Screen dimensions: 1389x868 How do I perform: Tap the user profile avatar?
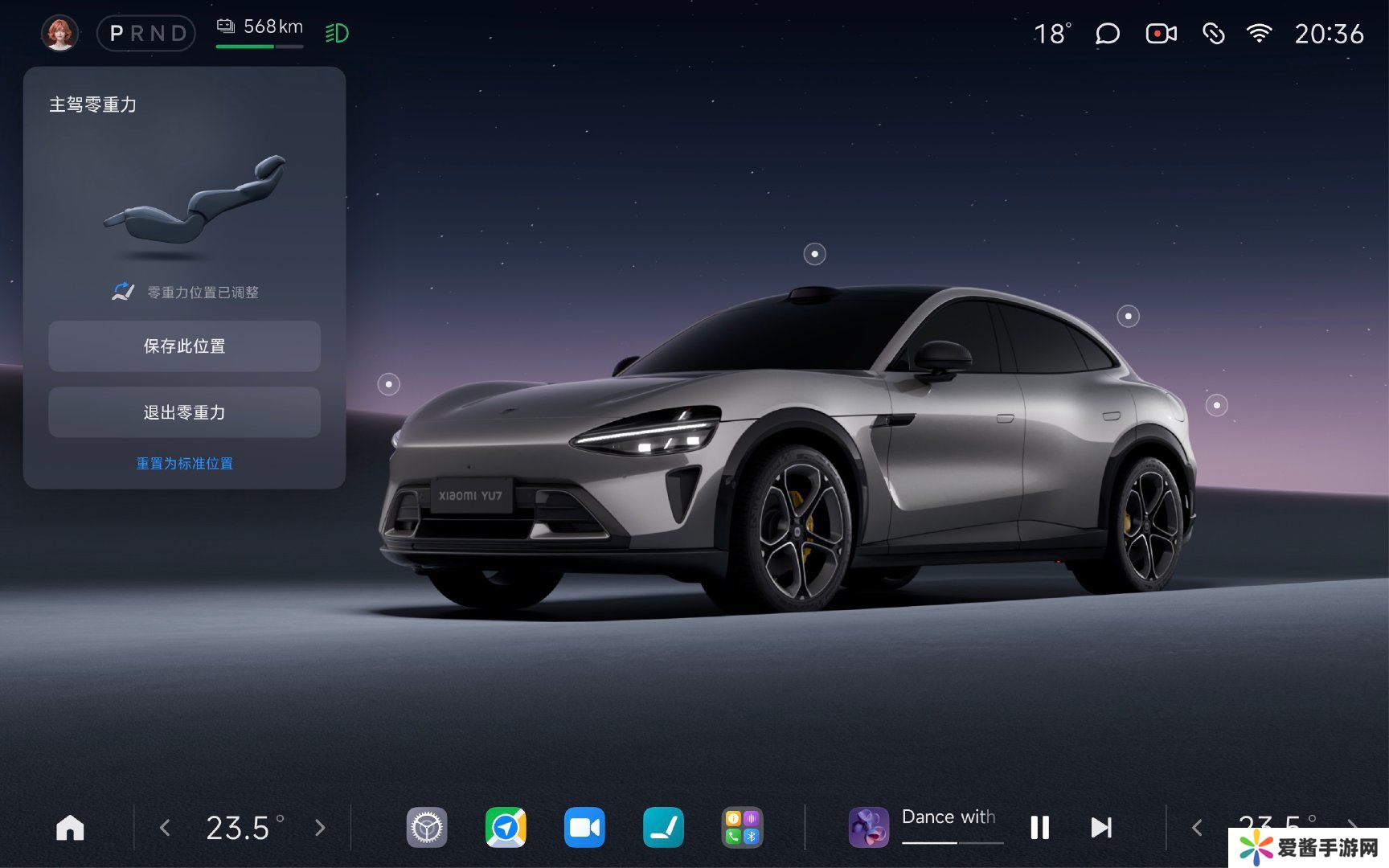point(59,34)
